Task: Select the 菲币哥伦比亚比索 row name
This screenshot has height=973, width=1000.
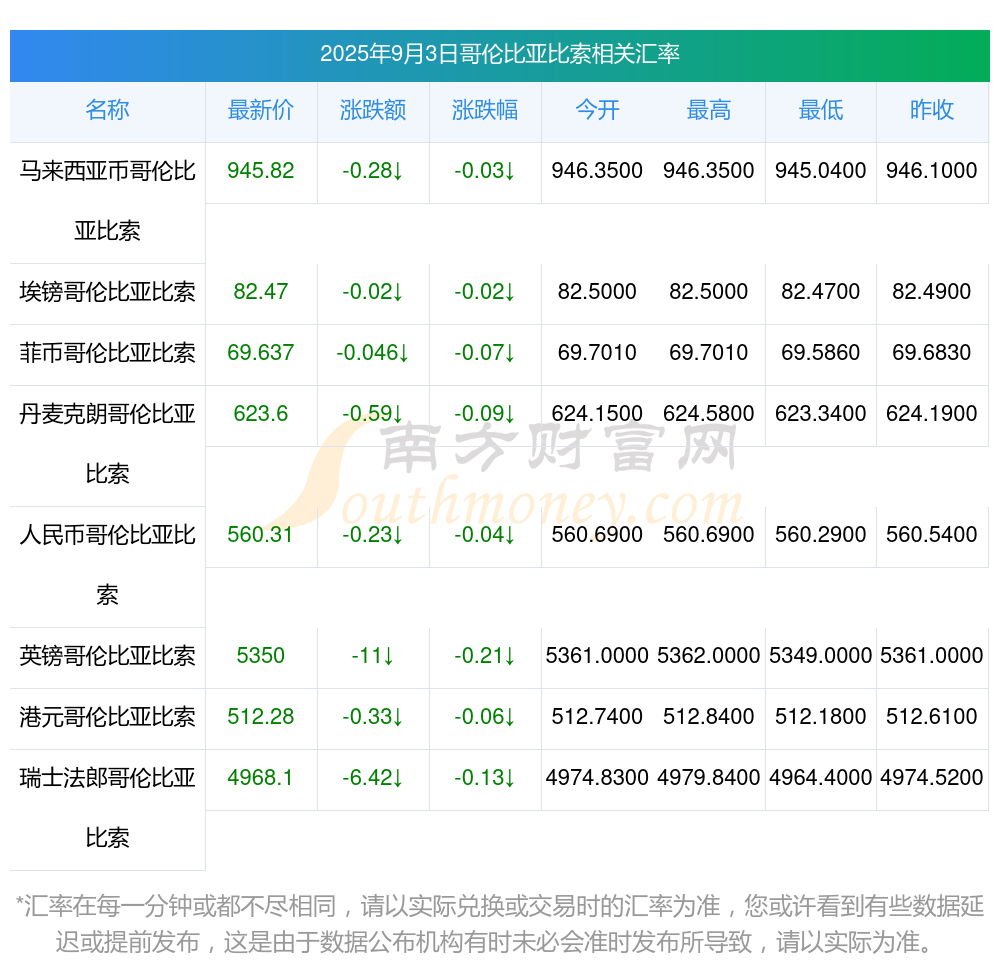Action: (107, 353)
